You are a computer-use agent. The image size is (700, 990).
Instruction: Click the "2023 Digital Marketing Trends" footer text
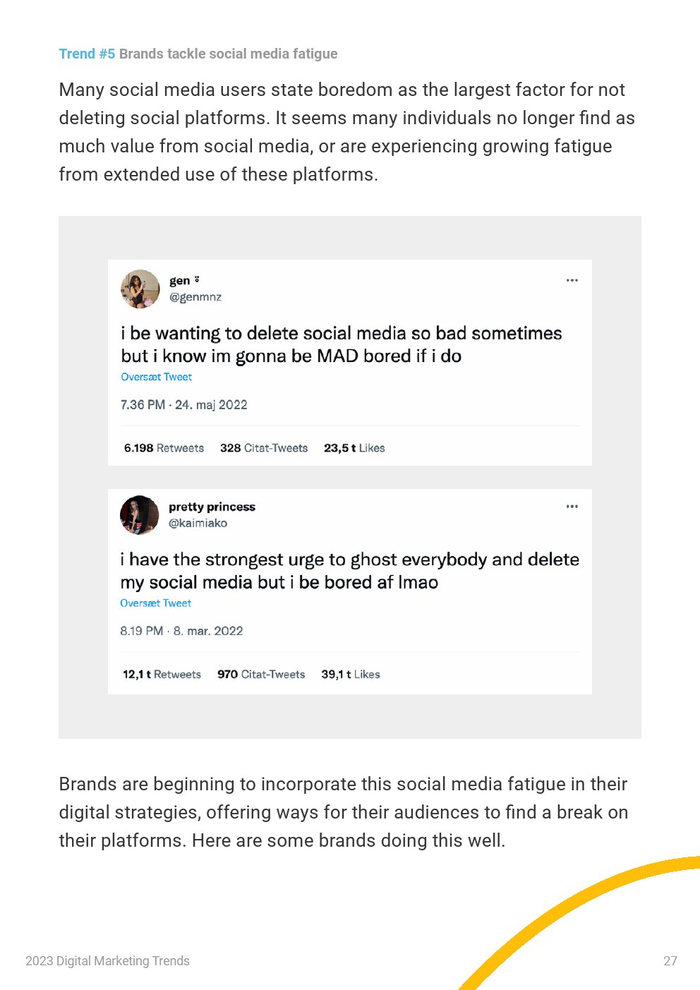107,961
